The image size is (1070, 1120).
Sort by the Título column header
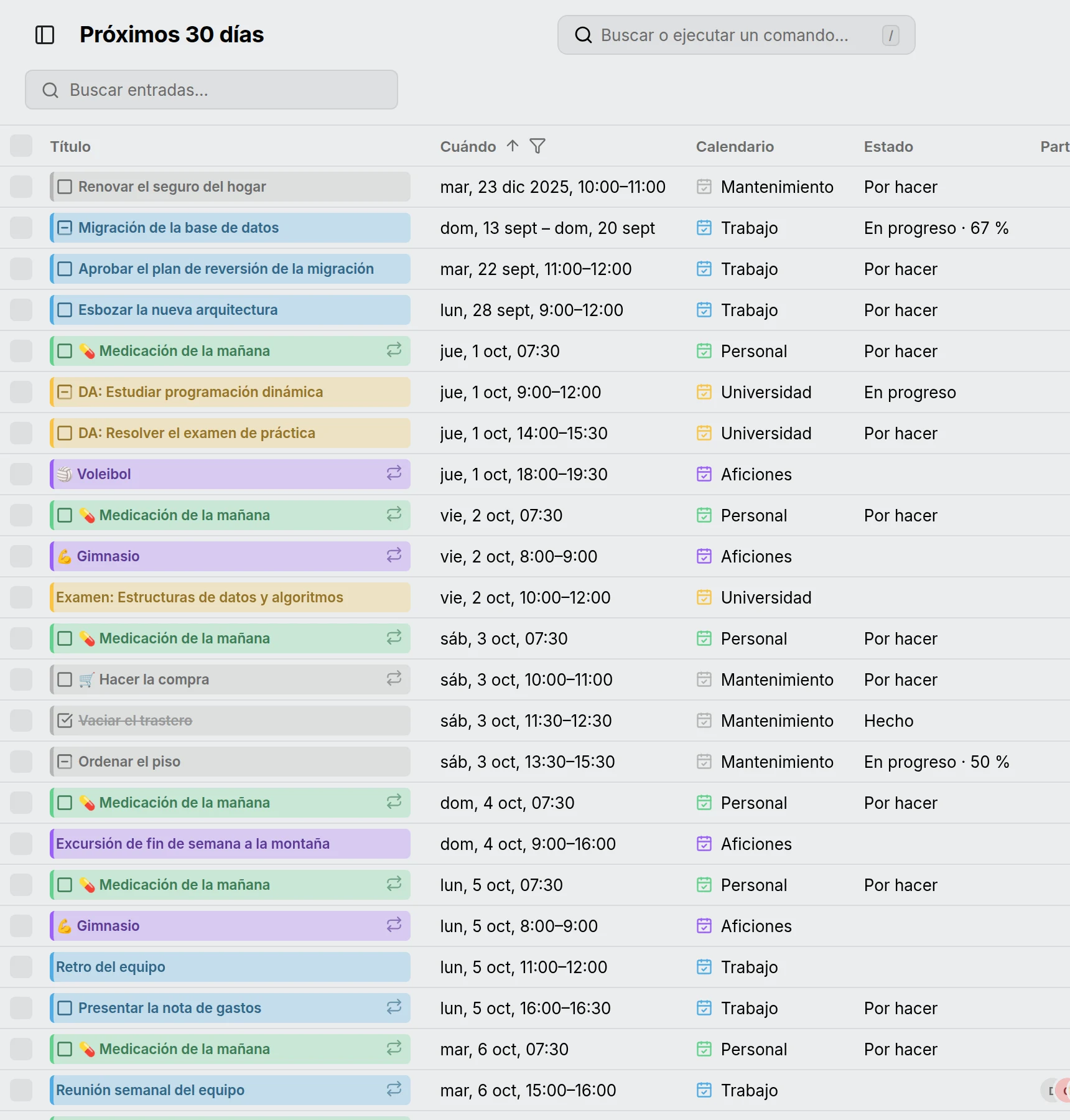pyautogui.click(x=70, y=147)
